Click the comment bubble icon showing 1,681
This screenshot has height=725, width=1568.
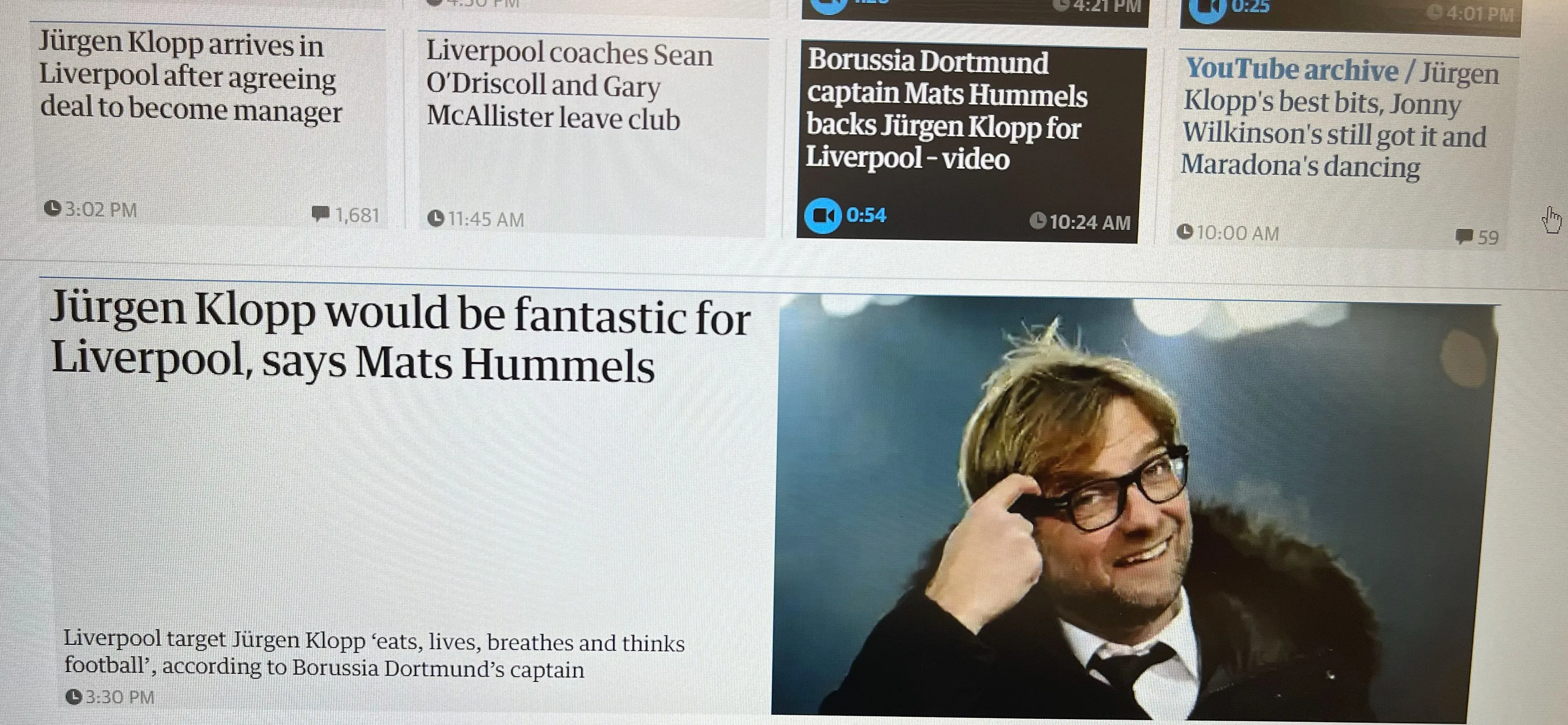(x=320, y=214)
